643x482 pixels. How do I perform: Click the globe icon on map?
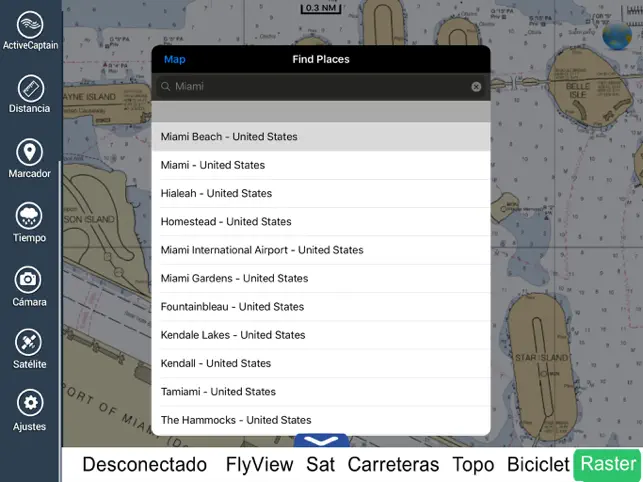(617, 36)
